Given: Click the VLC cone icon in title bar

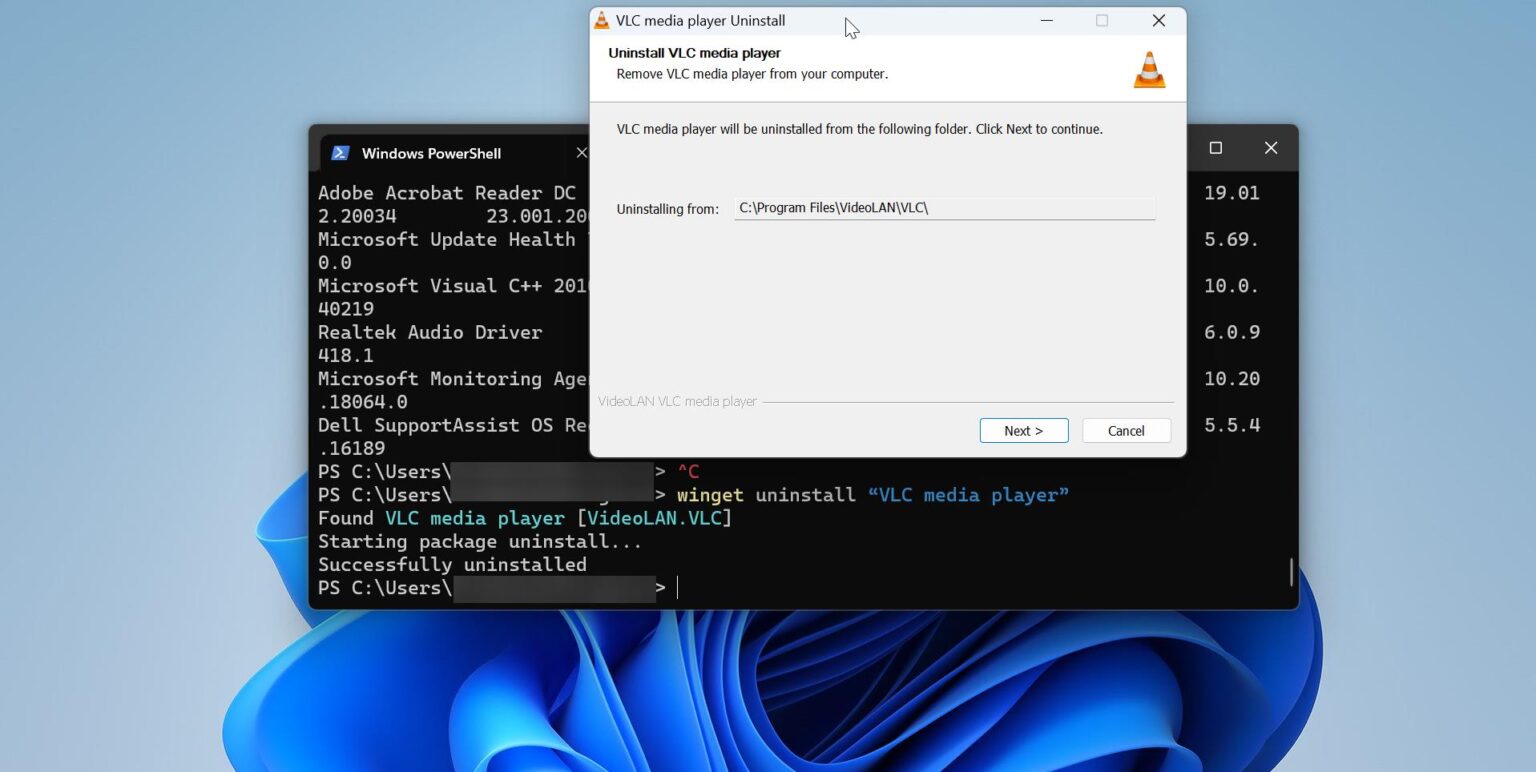Looking at the screenshot, I should 602,20.
